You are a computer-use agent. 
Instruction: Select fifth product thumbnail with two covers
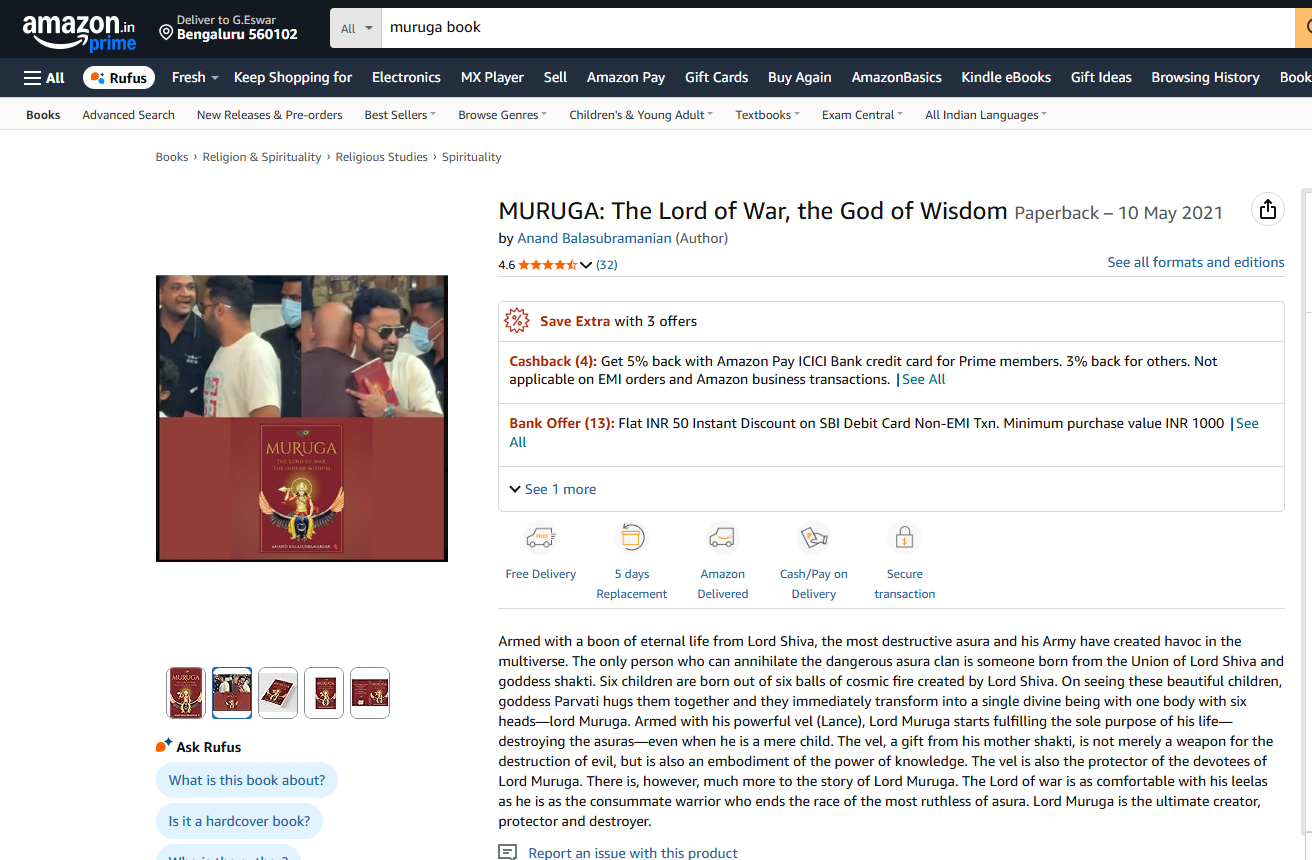370,693
